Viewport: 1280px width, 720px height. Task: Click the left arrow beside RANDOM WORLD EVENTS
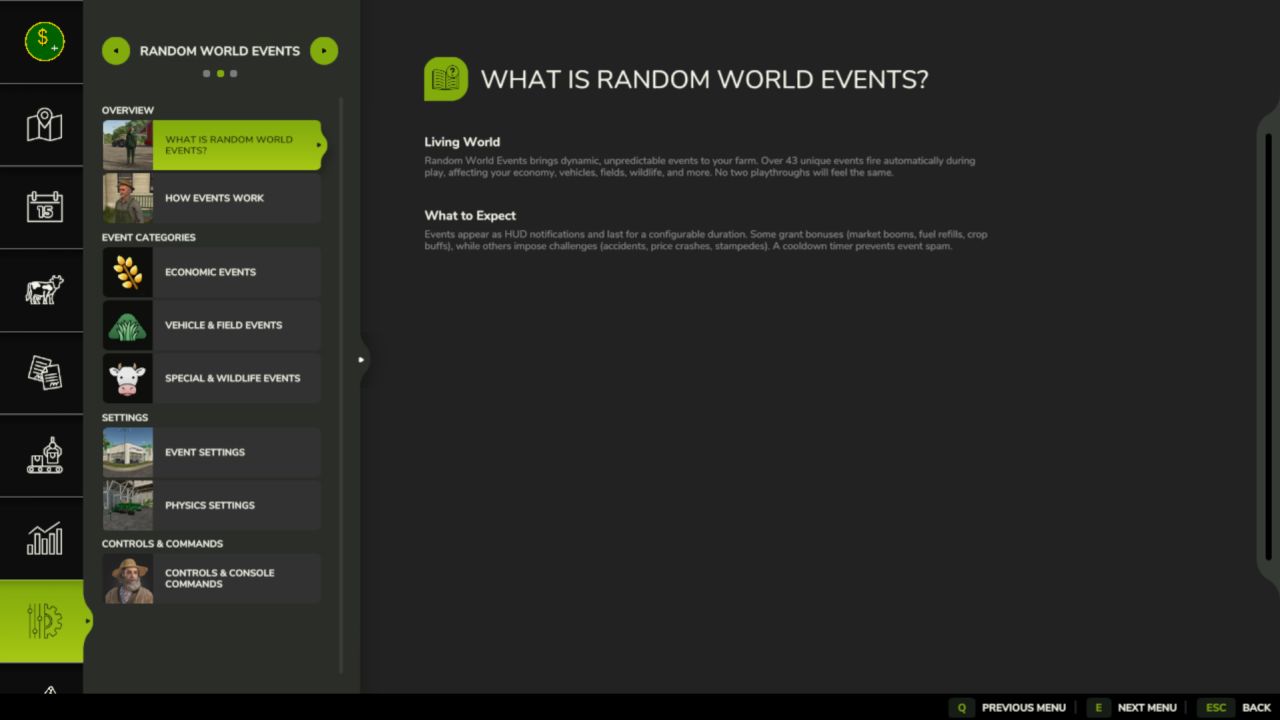point(116,50)
